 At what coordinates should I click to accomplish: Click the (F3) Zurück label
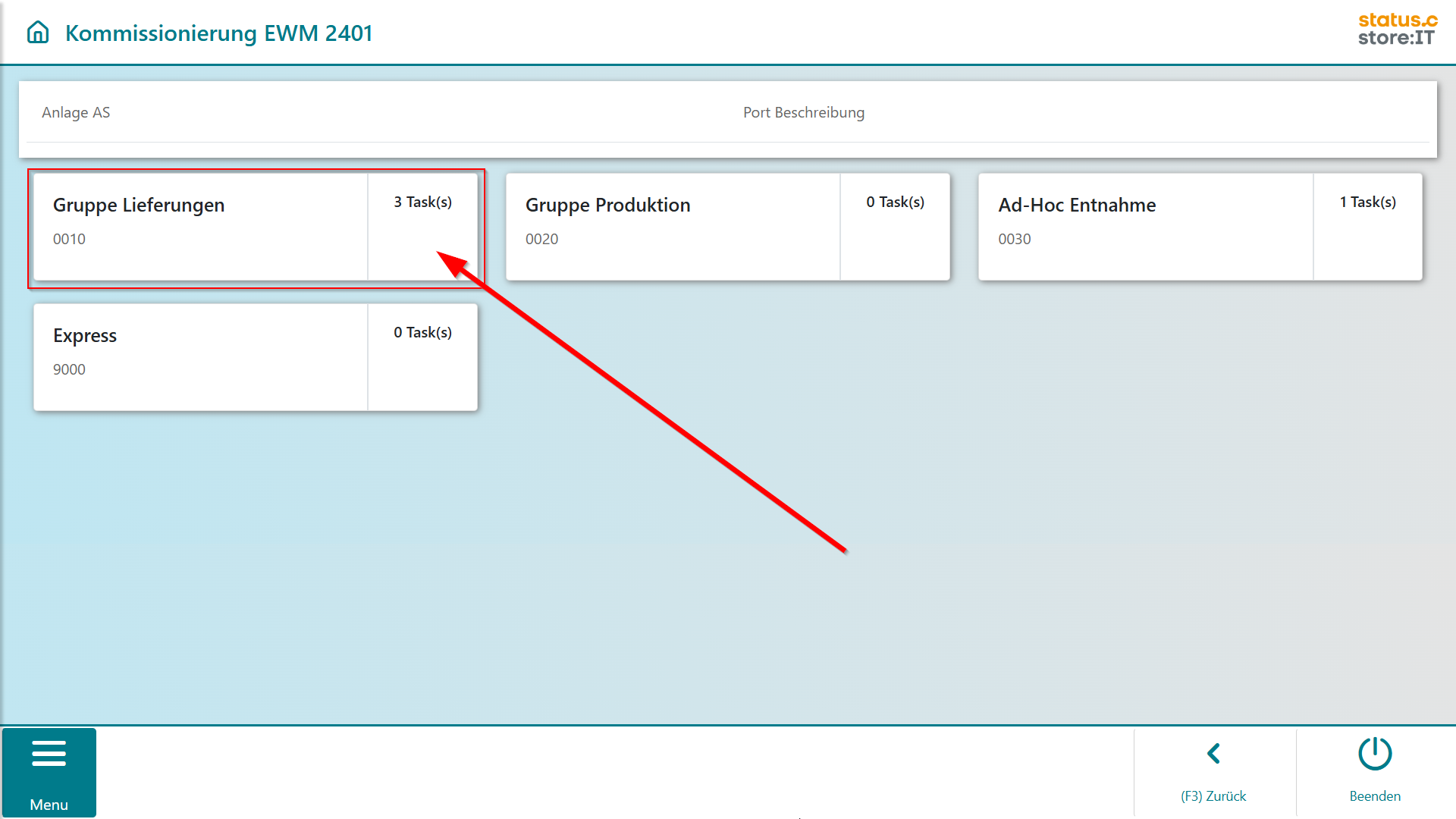click(1213, 795)
